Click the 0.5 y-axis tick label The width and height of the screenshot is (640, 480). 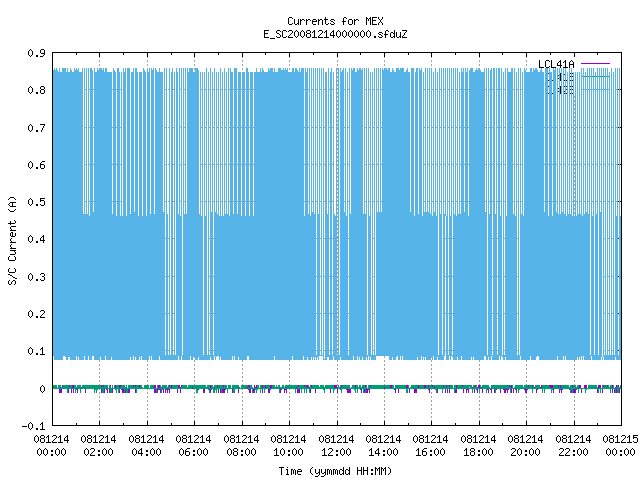tap(36, 202)
